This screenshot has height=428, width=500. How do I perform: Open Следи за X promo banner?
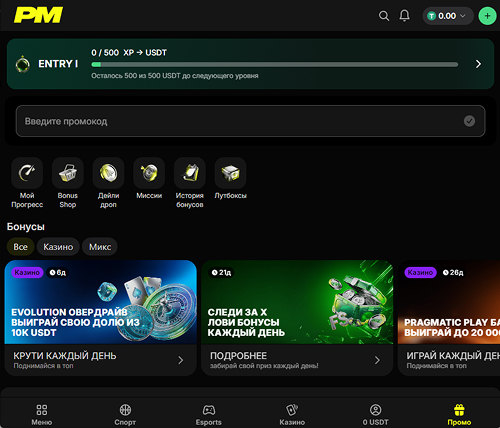point(297,302)
